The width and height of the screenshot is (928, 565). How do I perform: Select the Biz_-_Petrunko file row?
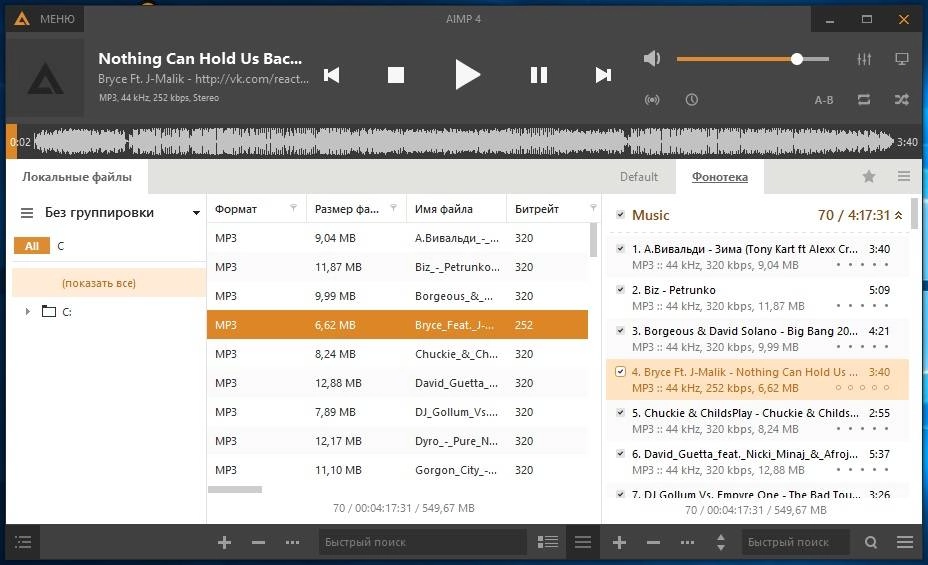coord(397,267)
